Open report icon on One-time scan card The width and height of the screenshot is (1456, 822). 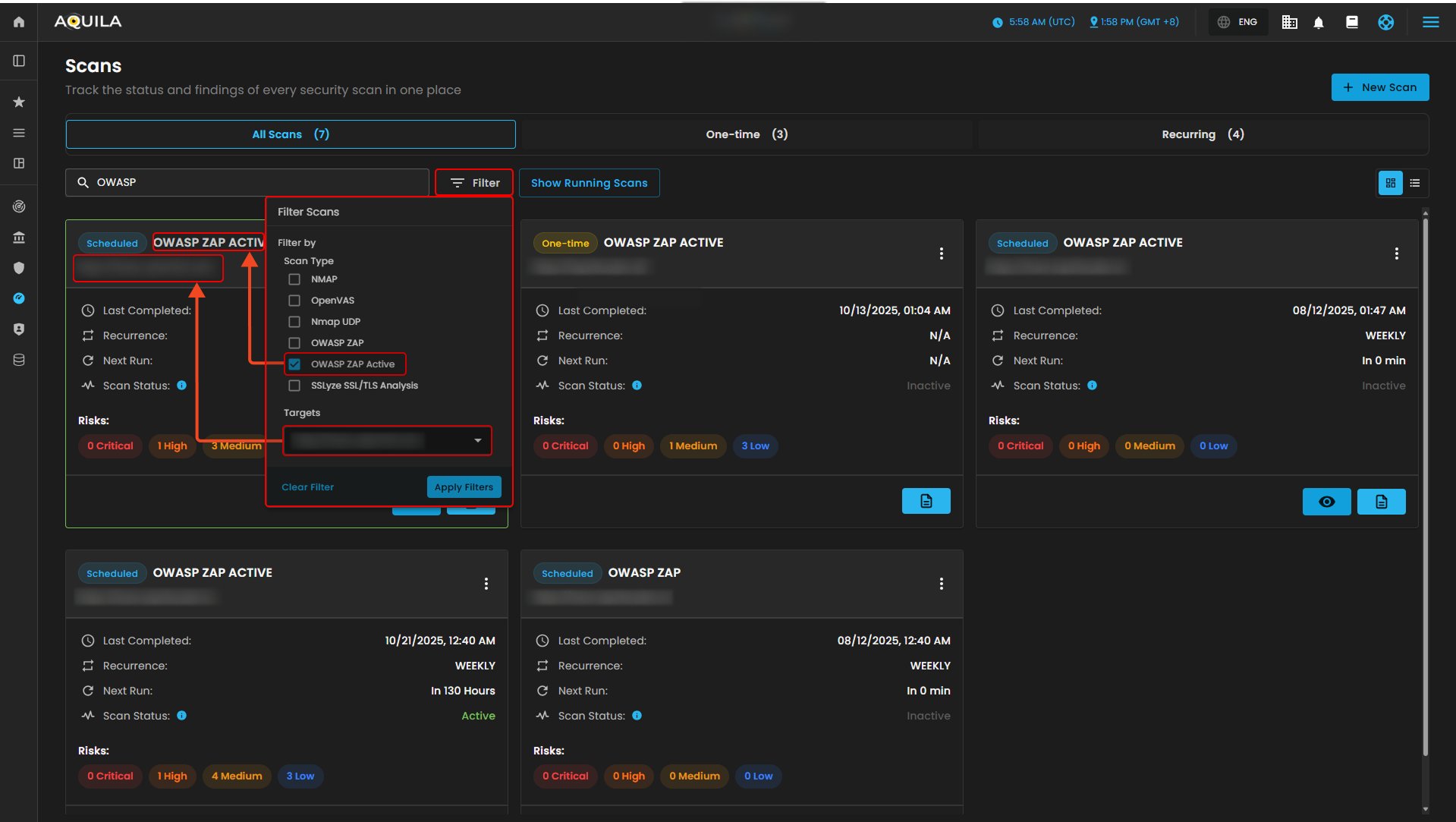click(926, 501)
